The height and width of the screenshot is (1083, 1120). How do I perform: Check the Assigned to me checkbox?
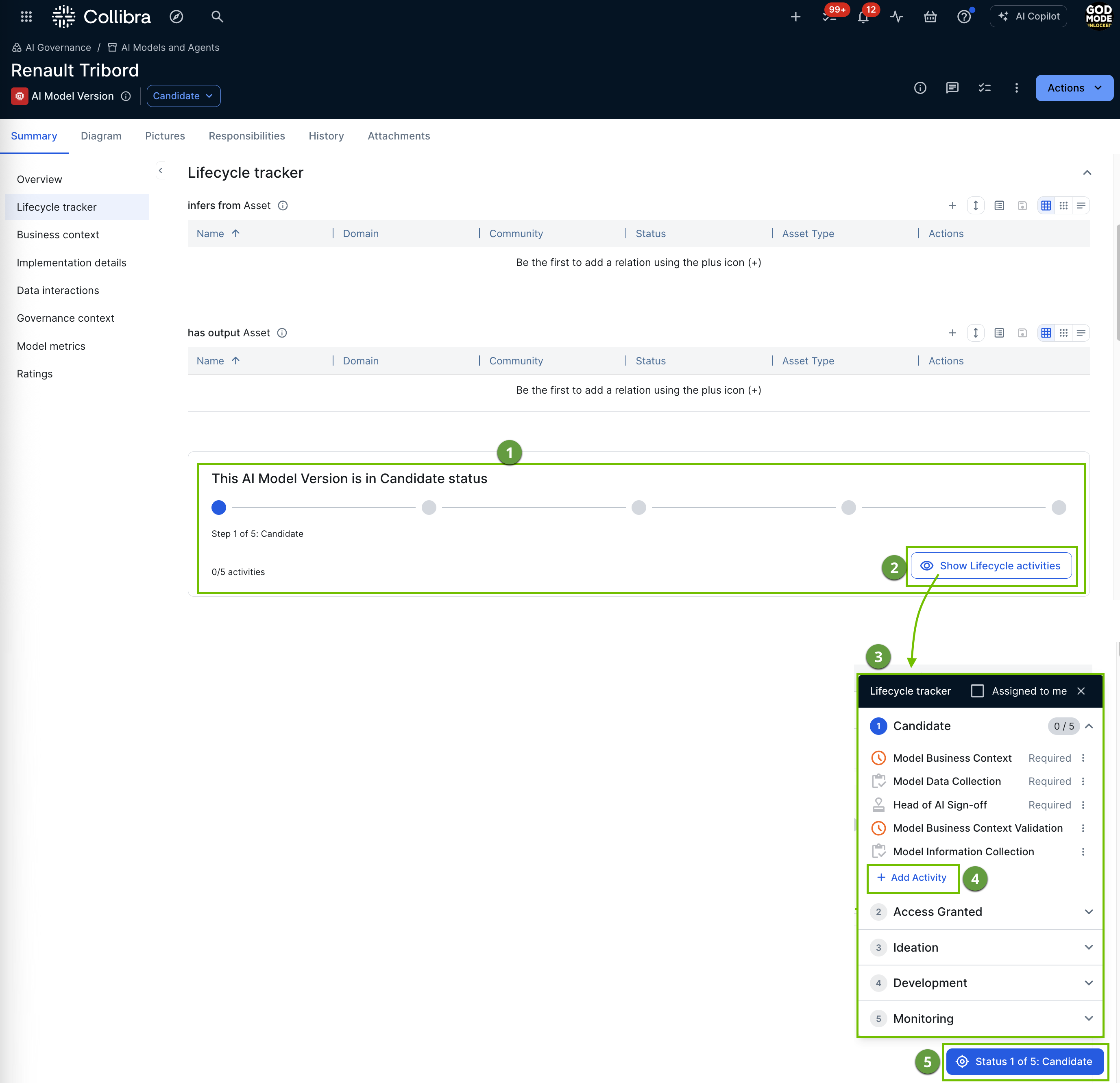[977, 691]
